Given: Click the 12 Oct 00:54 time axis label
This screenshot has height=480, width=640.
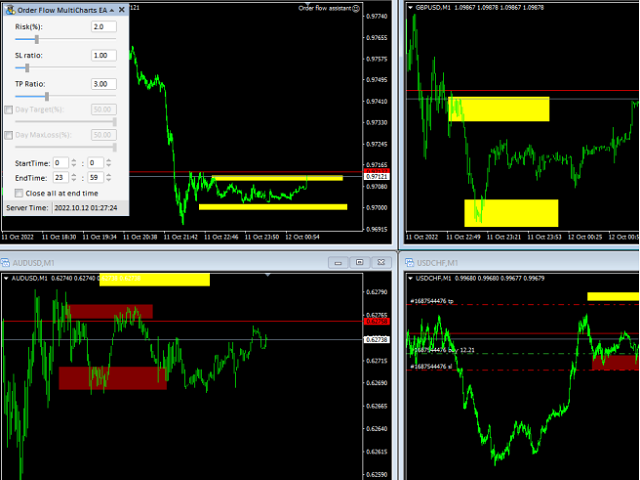Looking at the screenshot, I should (x=302, y=237).
